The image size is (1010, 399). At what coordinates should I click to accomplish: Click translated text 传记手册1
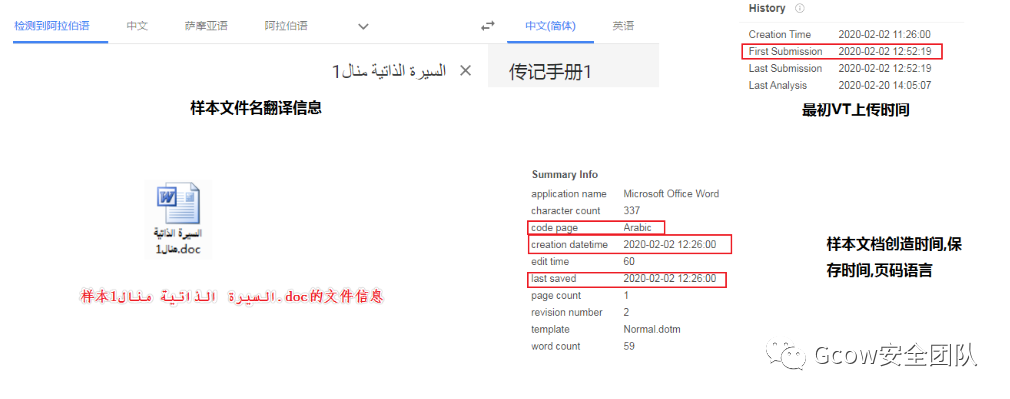[549, 72]
